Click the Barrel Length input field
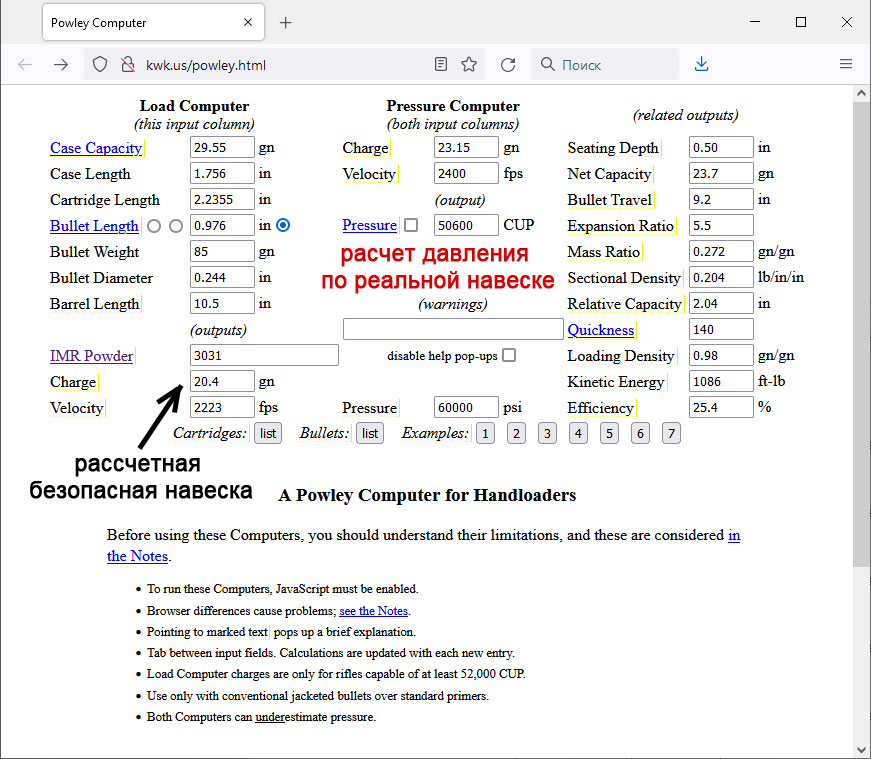The image size is (871, 759). 222,304
